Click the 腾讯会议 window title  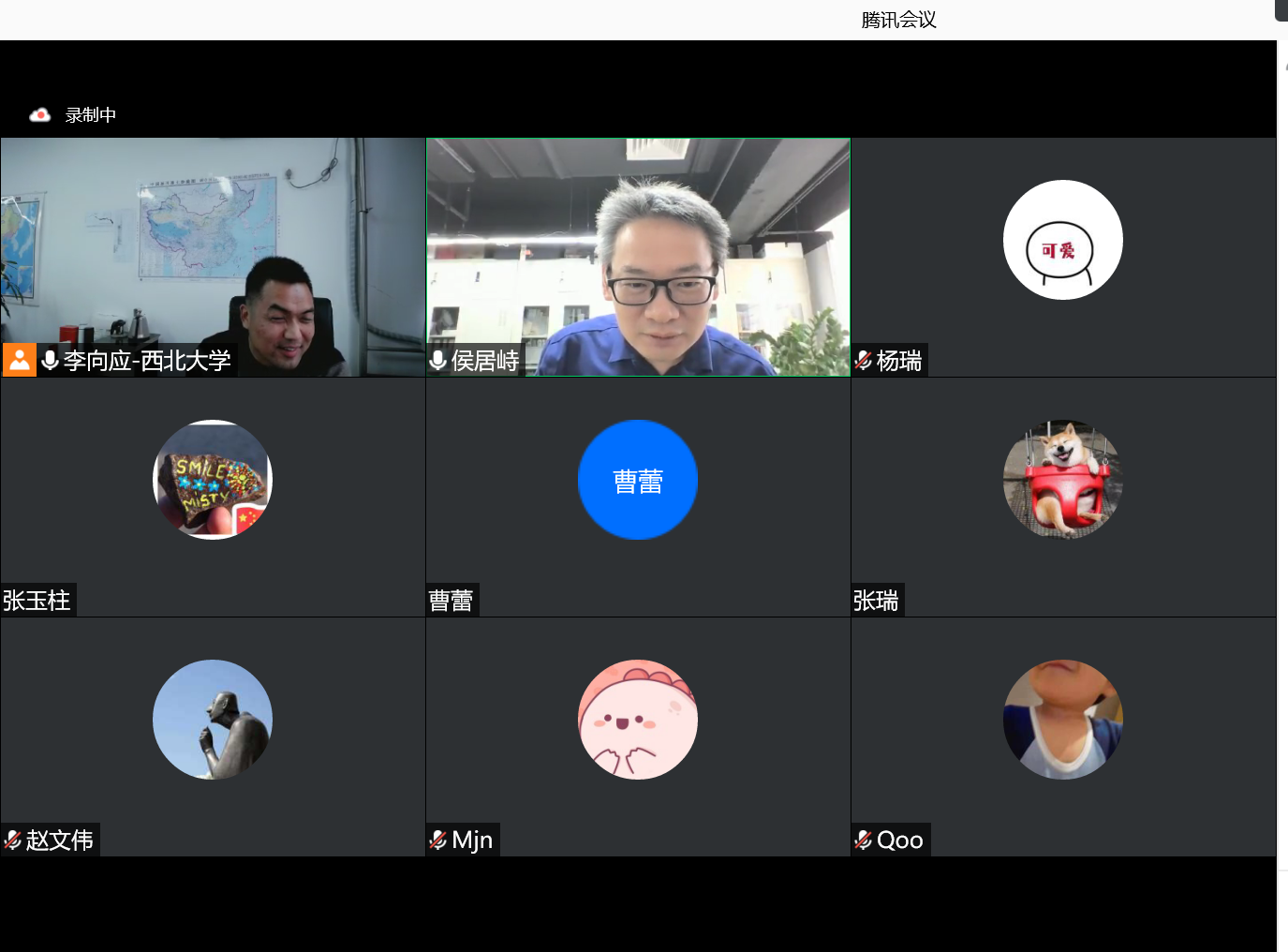[898, 20]
